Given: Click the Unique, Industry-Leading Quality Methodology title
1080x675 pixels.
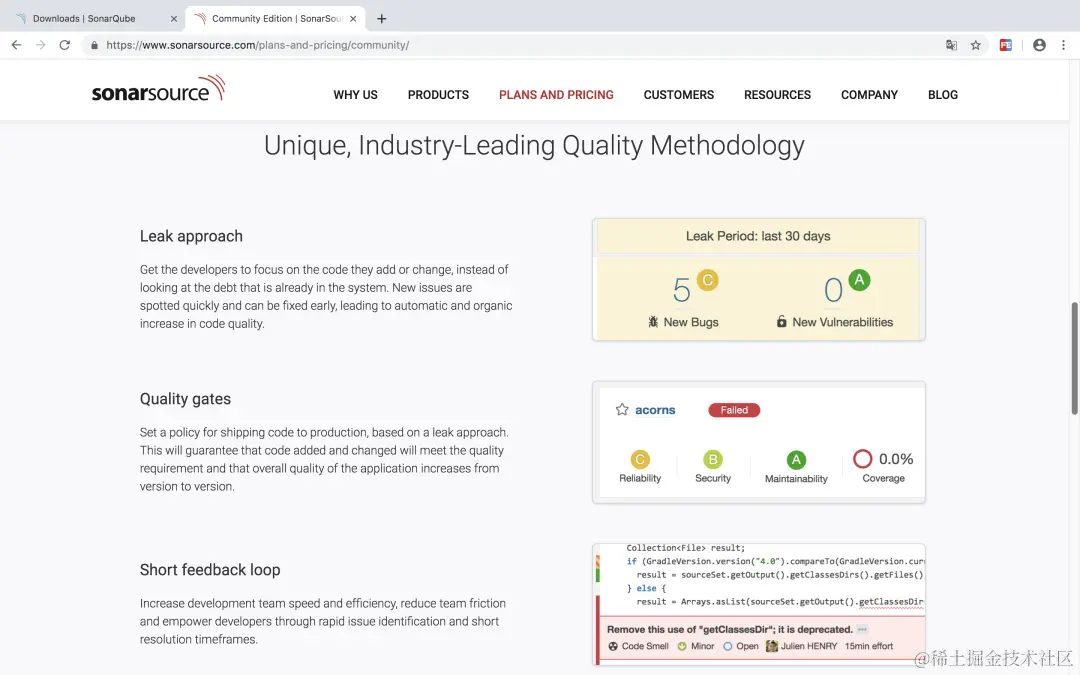Looking at the screenshot, I should point(534,145).
